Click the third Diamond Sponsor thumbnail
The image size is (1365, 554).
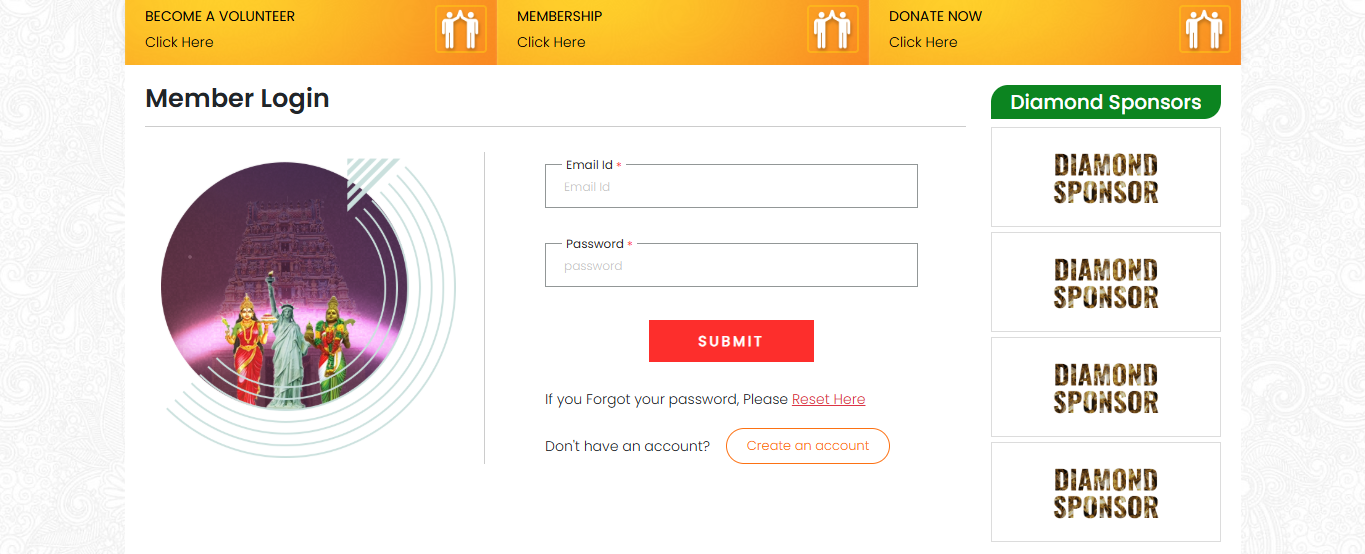click(x=1105, y=387)
